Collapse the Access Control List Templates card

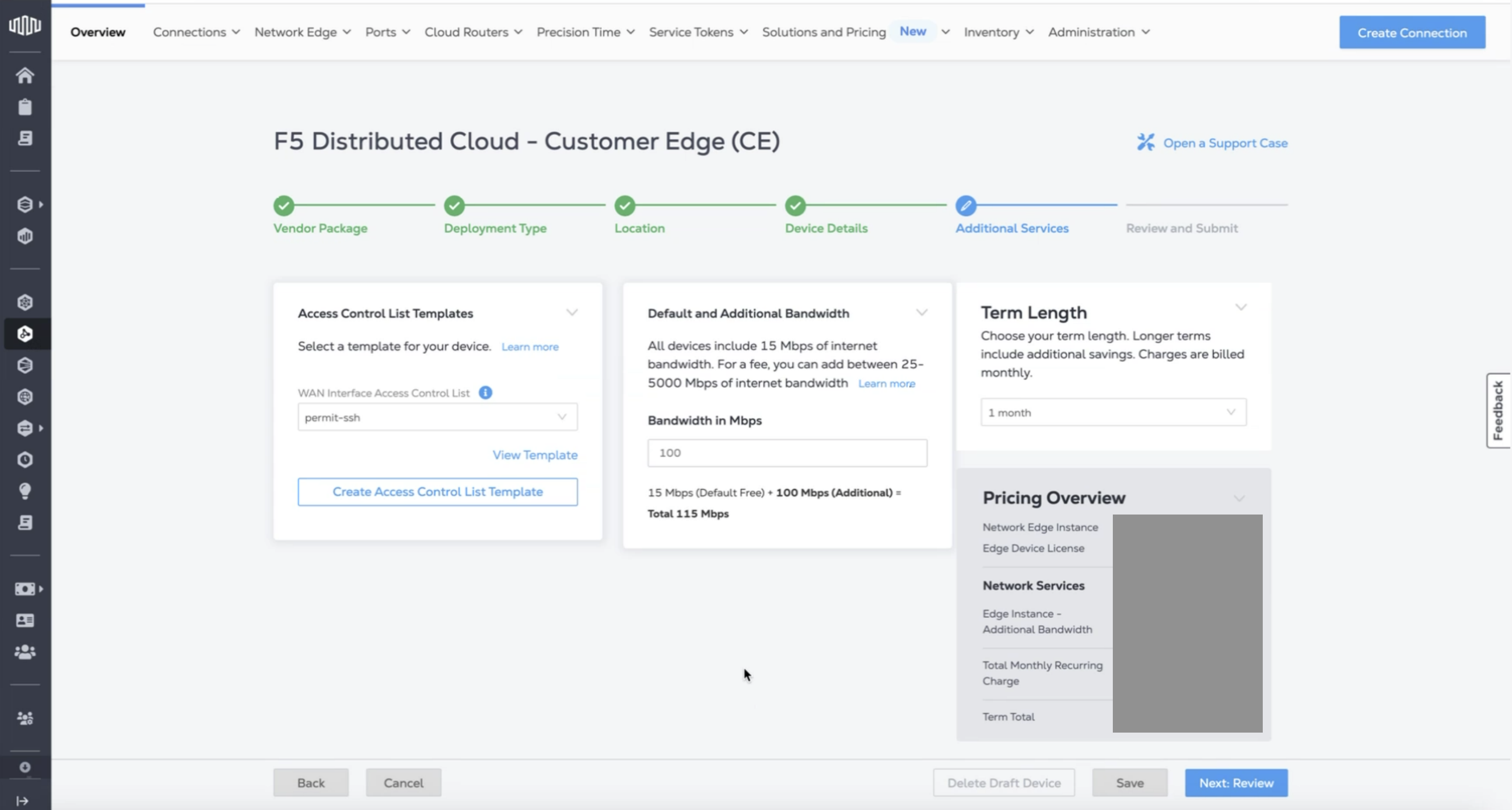point(572,312)
